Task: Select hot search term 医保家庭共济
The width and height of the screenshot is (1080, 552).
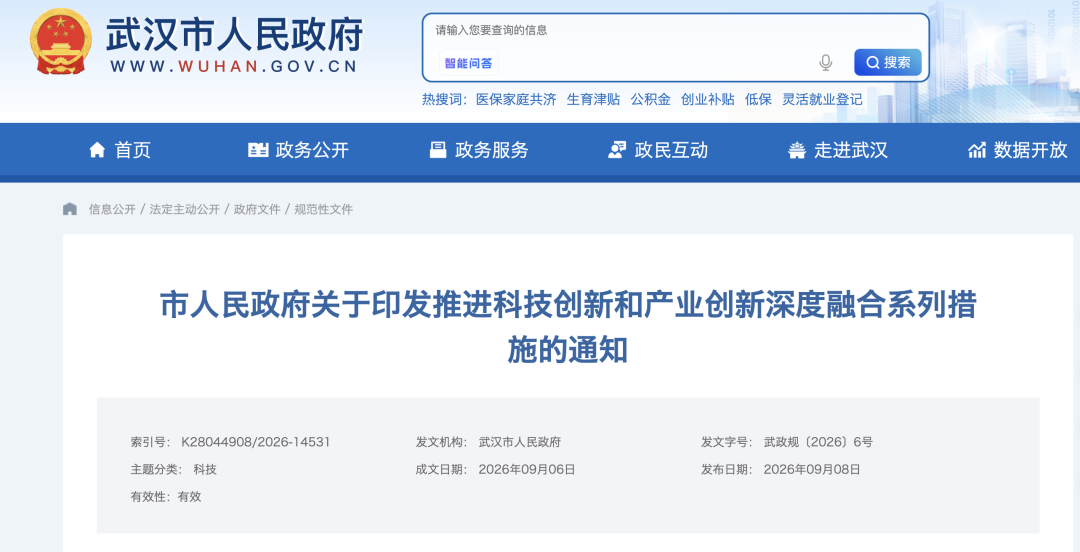Action: pos(516,99)
